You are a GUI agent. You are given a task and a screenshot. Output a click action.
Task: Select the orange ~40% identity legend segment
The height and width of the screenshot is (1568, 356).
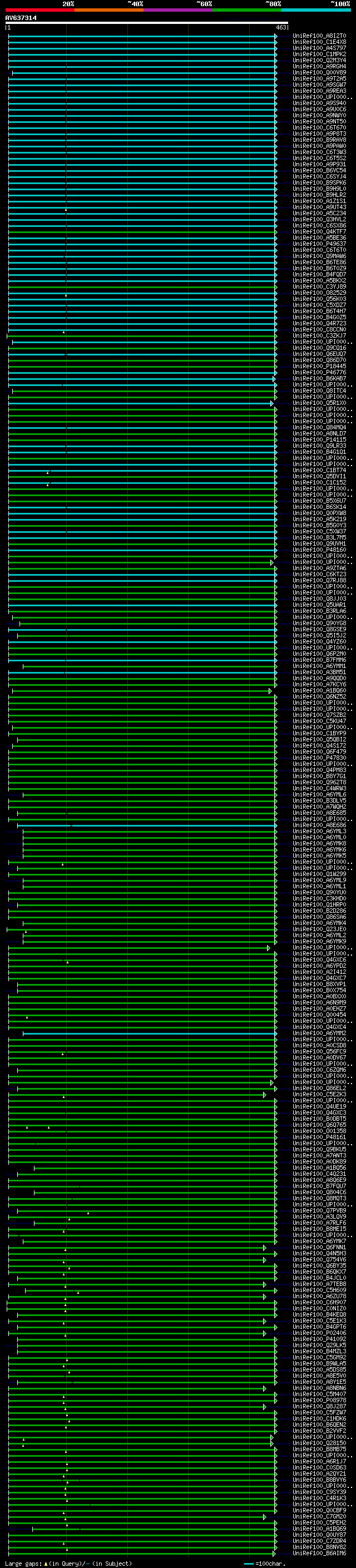click(109, 10)
